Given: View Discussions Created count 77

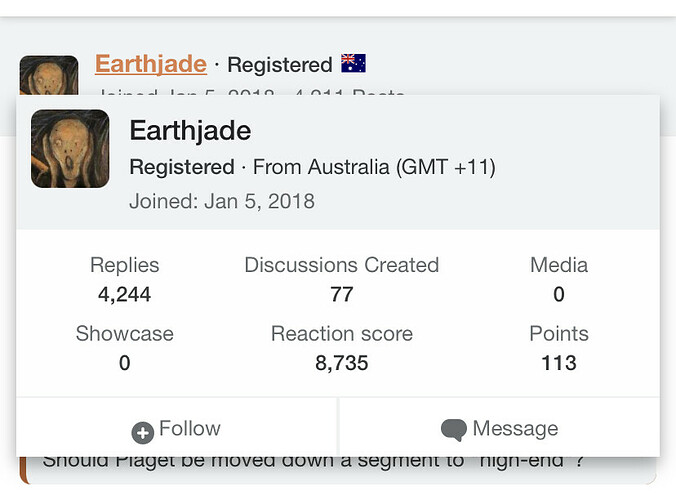Looking at the screenshot, I should (341, 294).
